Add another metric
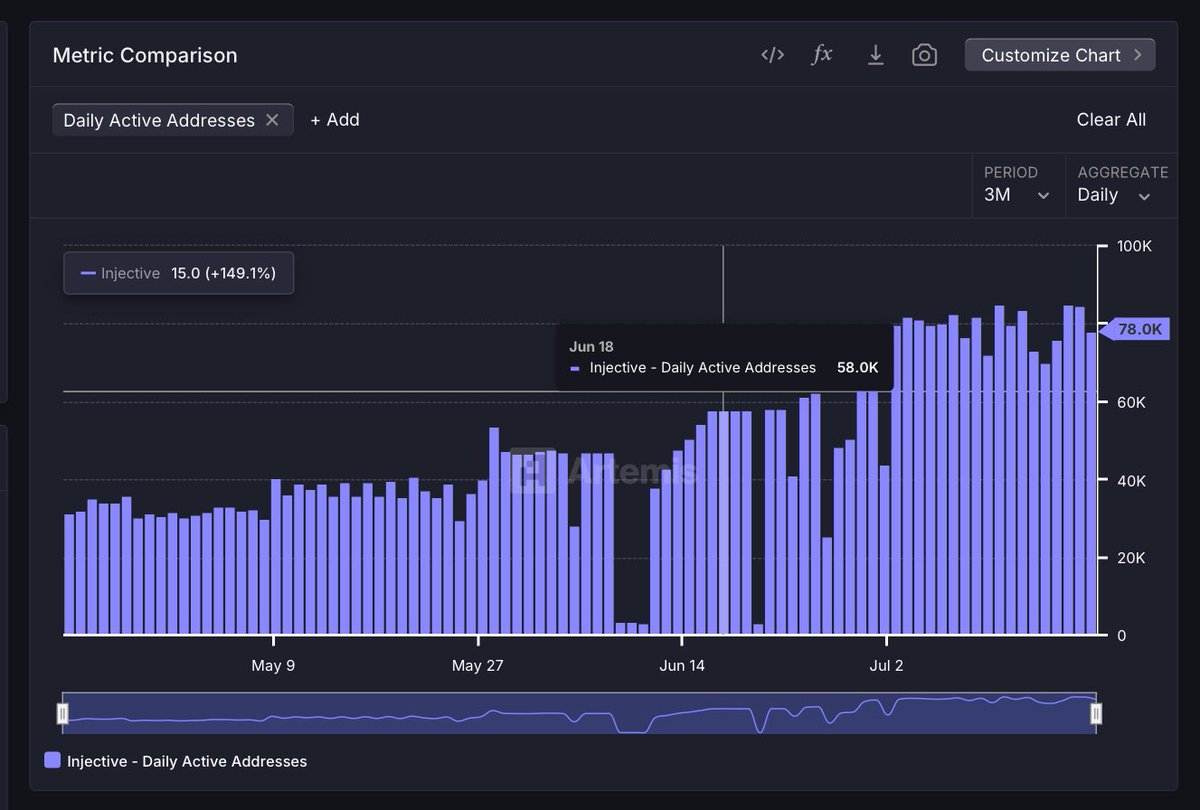This screenshot has width=1200, height=810. pyautogui.click(x=335, y=120)
